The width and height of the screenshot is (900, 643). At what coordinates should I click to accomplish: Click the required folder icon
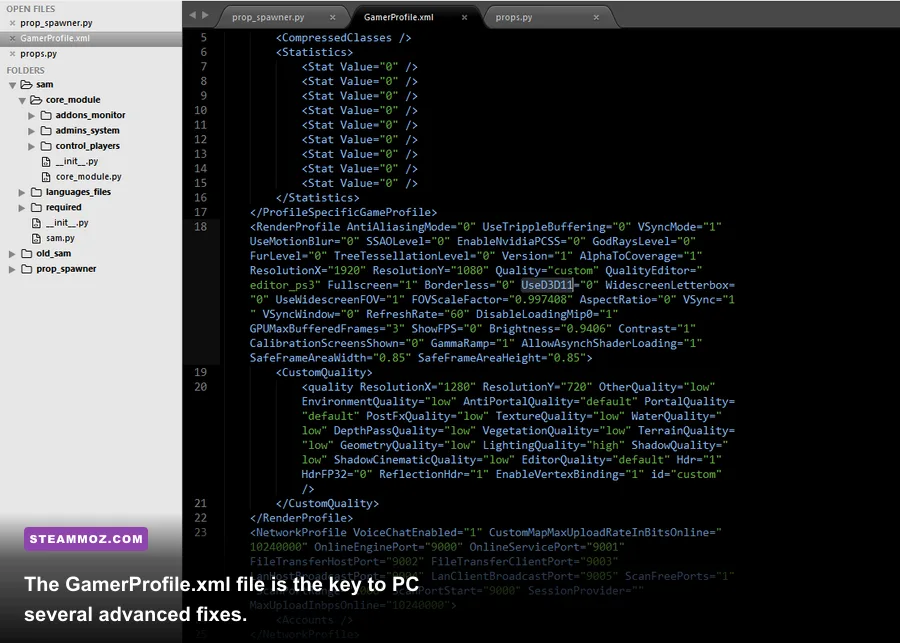point(36,207)
